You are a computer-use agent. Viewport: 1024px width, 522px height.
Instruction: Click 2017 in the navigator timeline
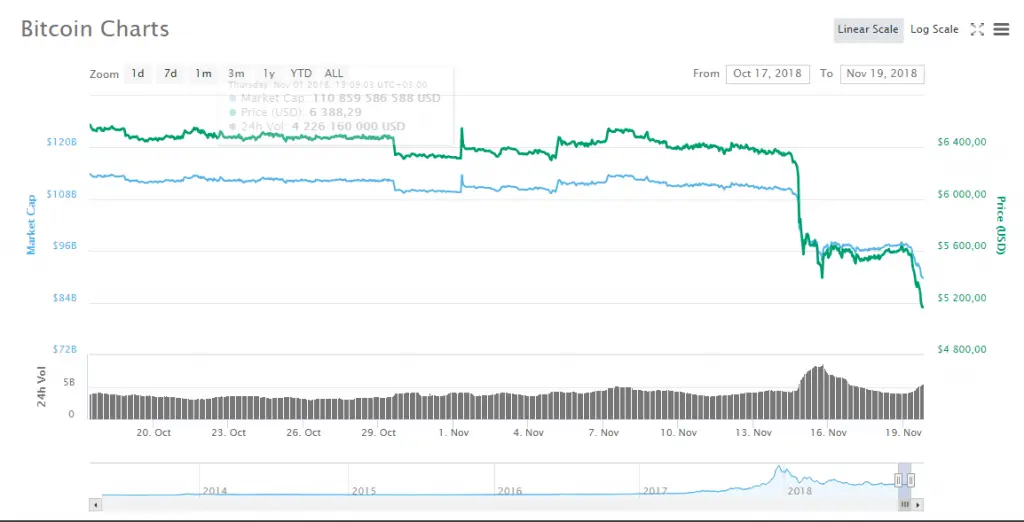pyautogui.click(x=655, y=491)
